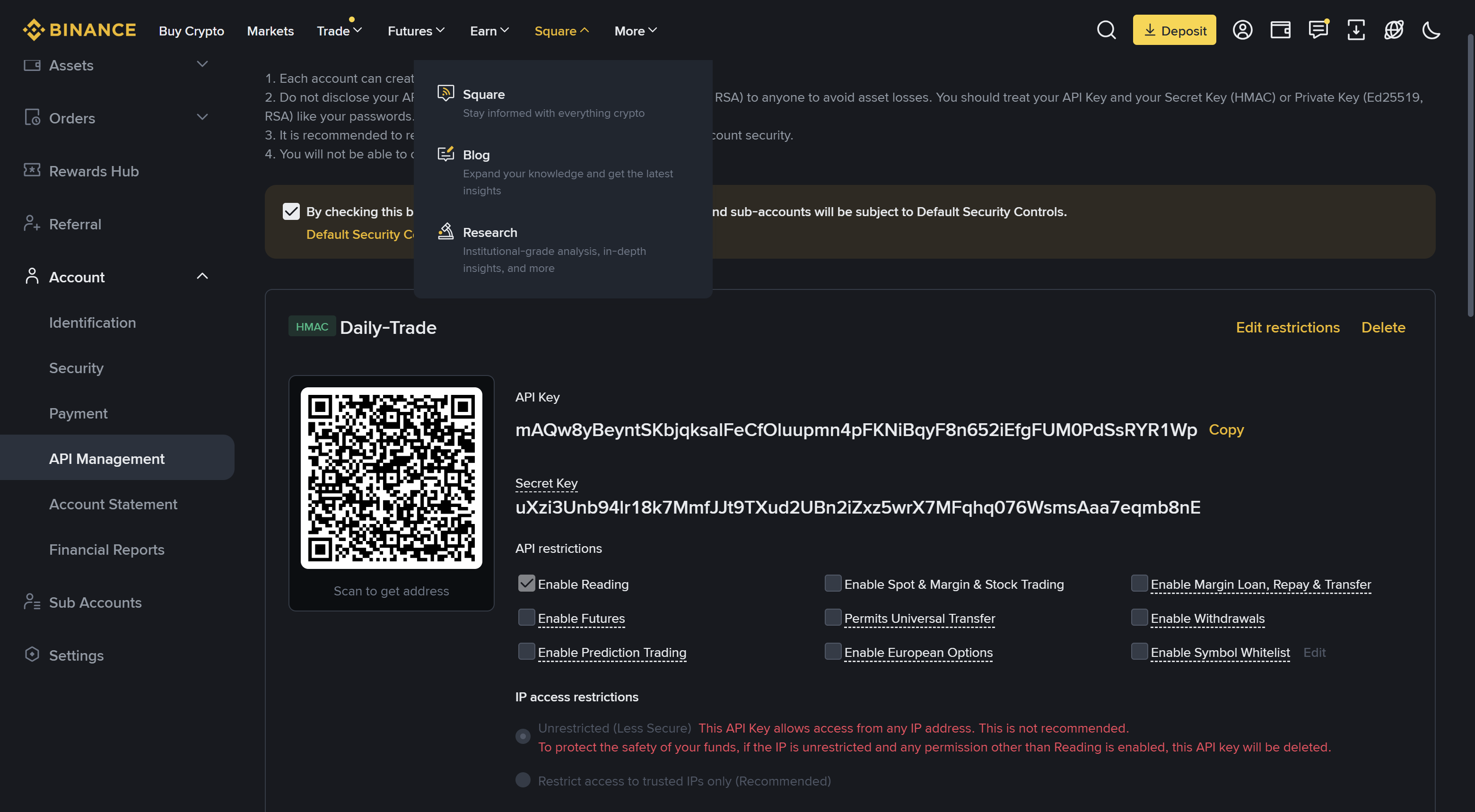Select API Management sidebar item
The image size is (1475, 812).
tap(117, 457)
